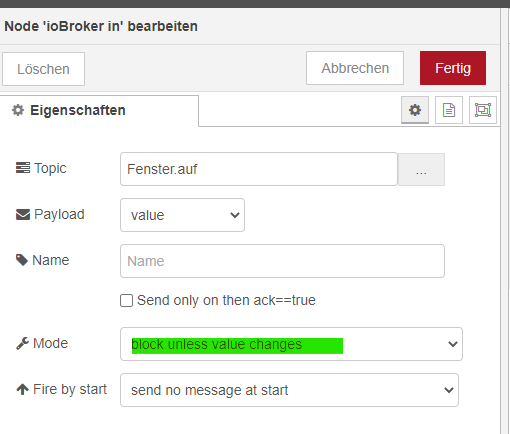Click the Abbrechen button

[355, 68]
